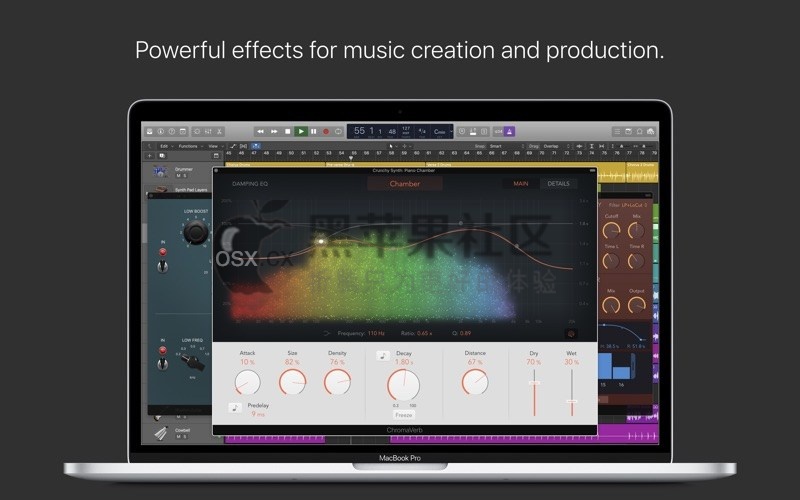Viewport: 800px width, 500px height.
Task: Click the Size knob in ChromaVerb
Action: pos(292,382)
